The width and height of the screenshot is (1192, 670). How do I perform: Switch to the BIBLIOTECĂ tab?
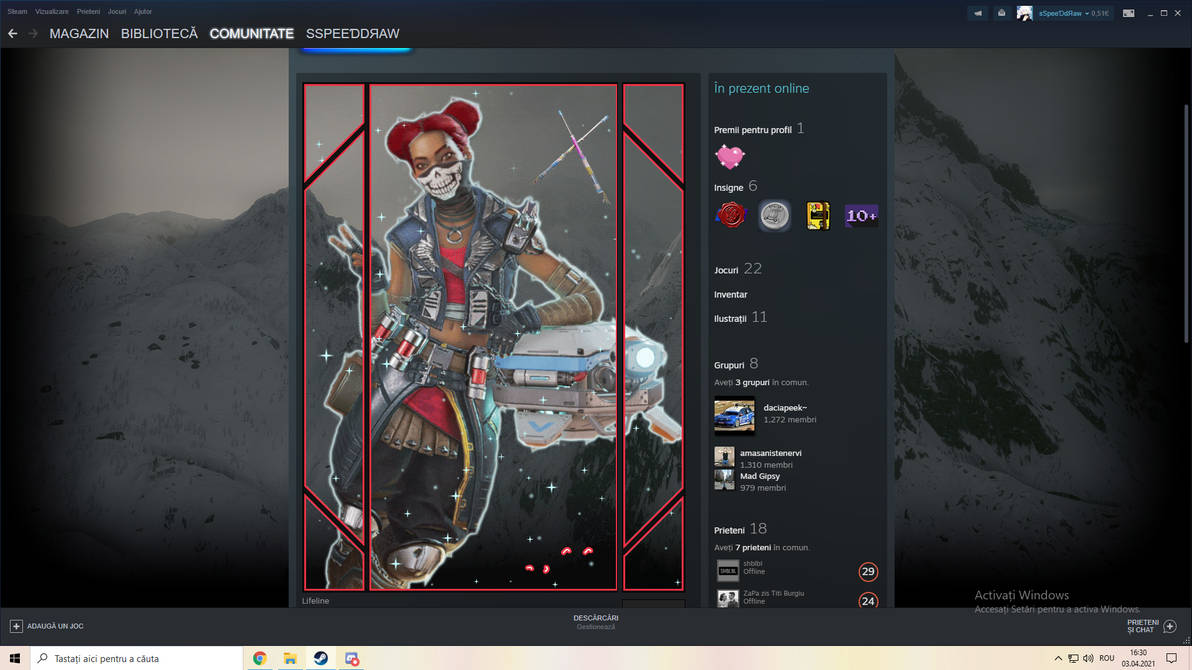[x=159, y=33]
